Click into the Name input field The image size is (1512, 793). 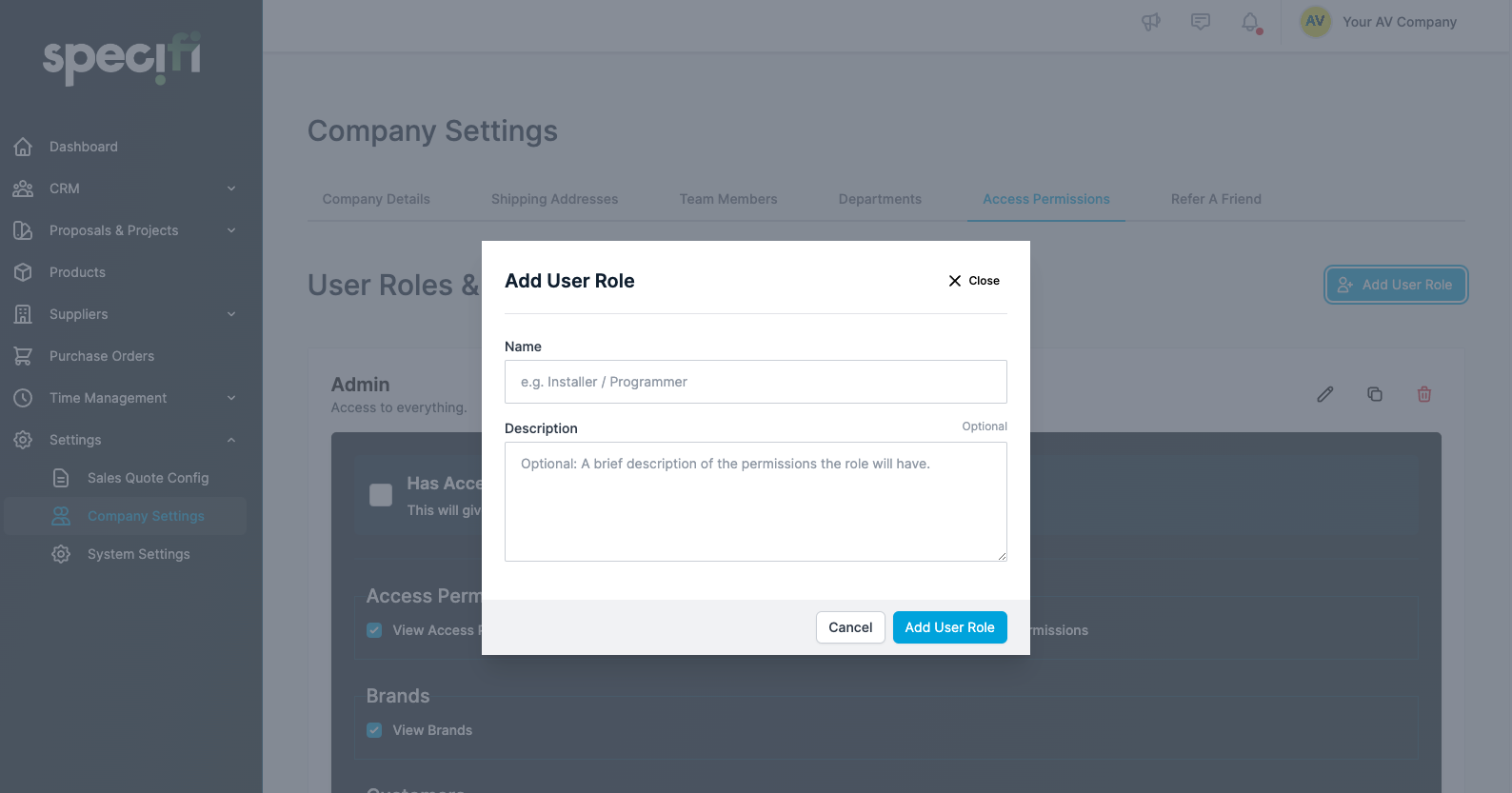(x=756, y=382)
